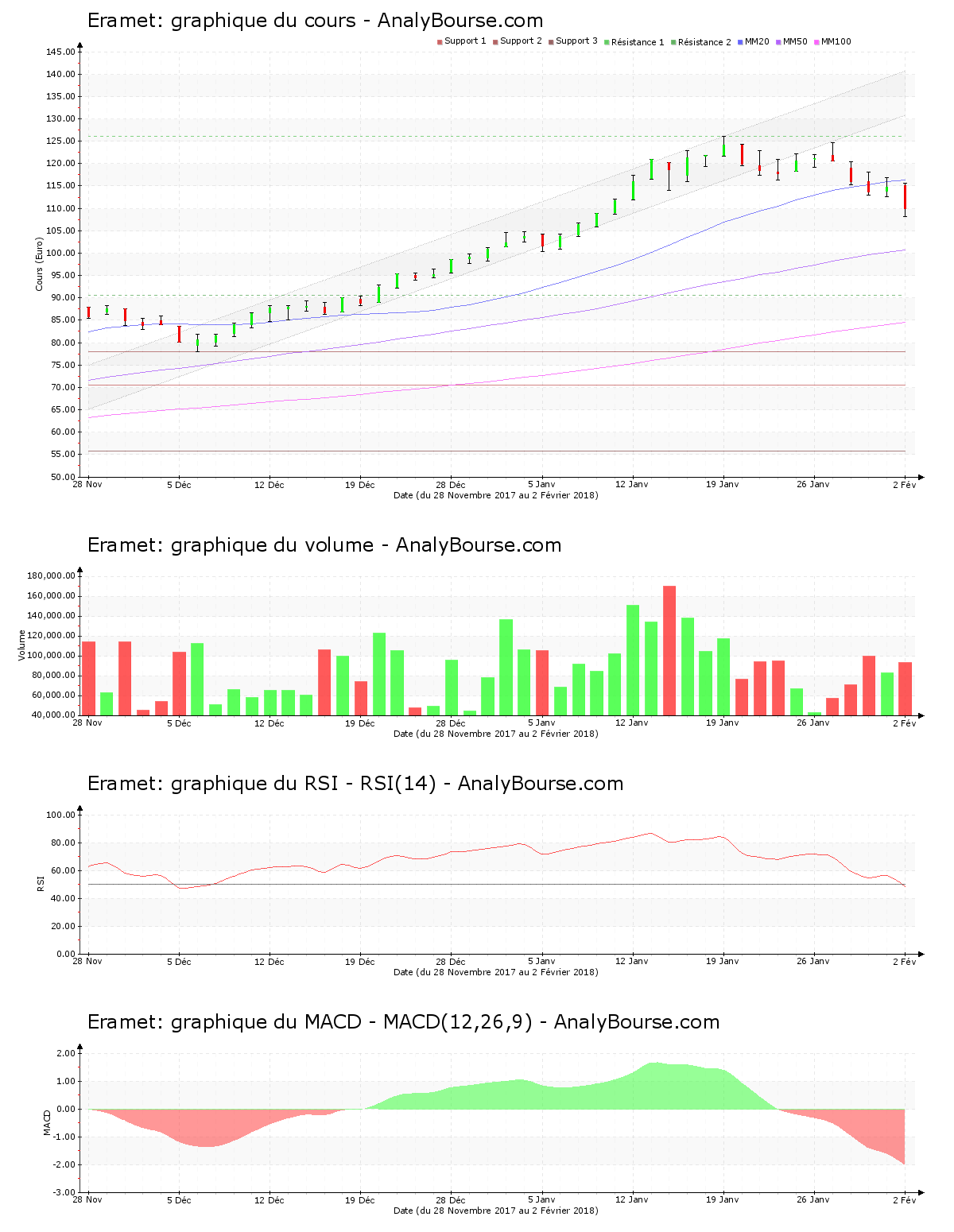The height and width of the screenshot is (1232, 954).
Task: Click the 'Cours (Euro)' axis label
Action: pyautogui.click(x=39, y=264)
